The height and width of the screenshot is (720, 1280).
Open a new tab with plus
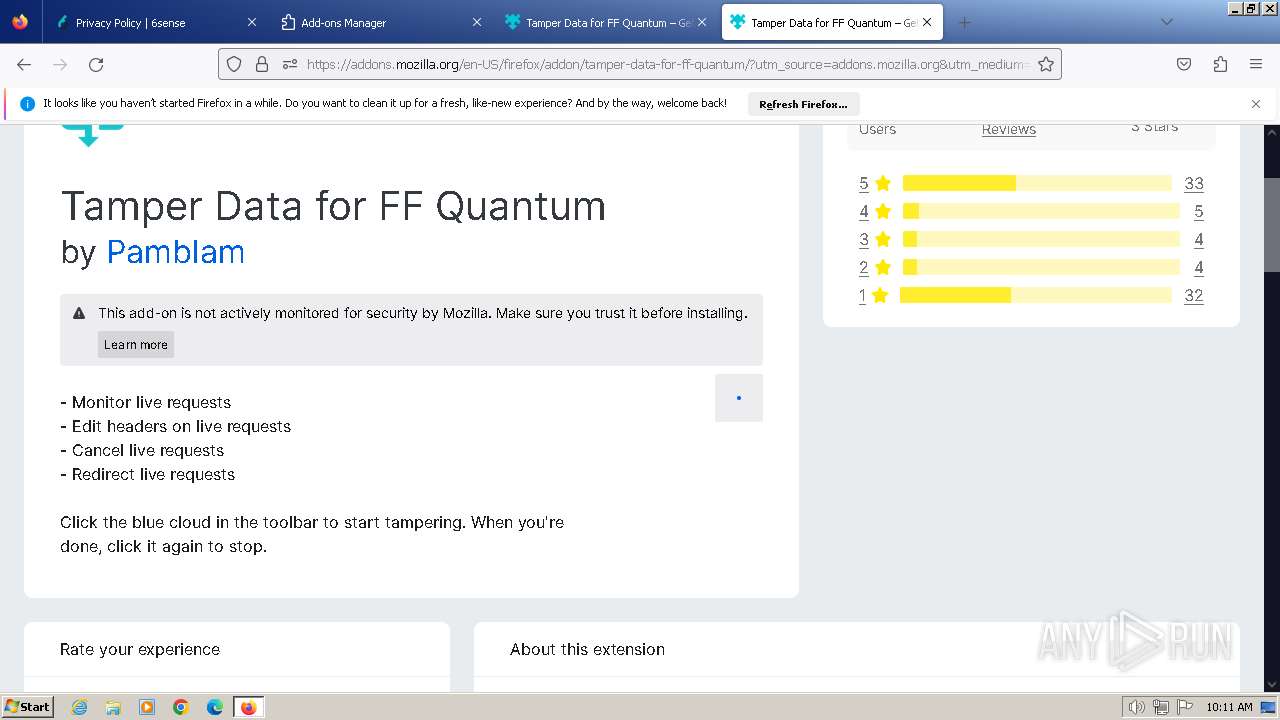964,22
